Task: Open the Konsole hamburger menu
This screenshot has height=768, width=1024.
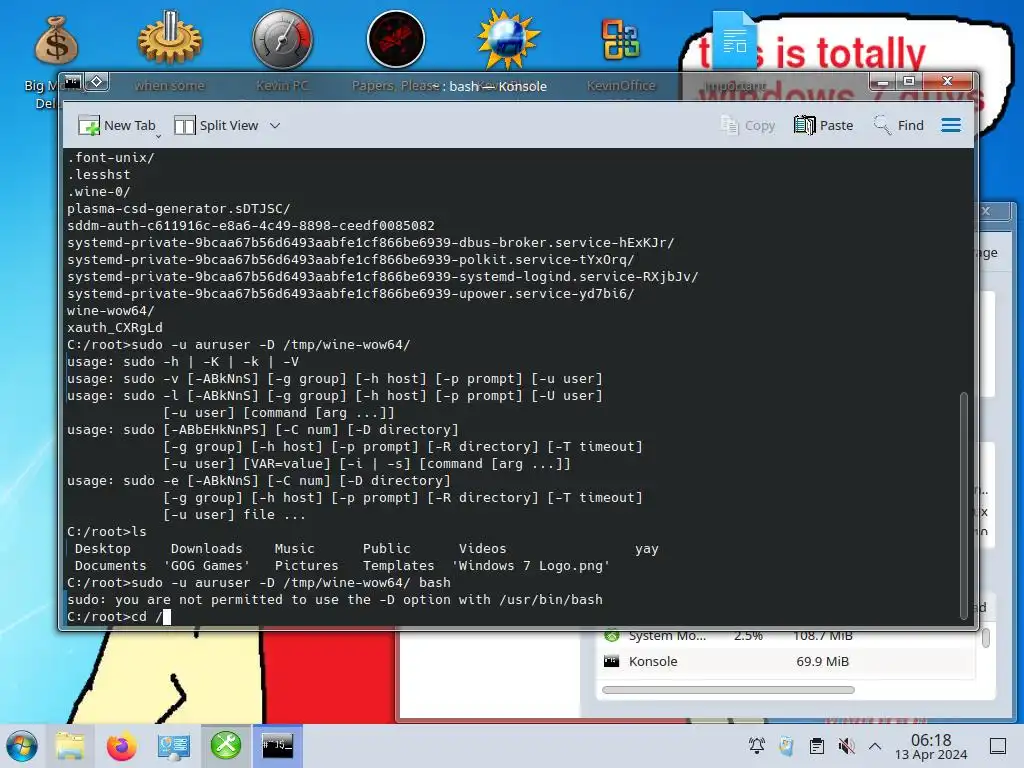Action: coord(951,125)
